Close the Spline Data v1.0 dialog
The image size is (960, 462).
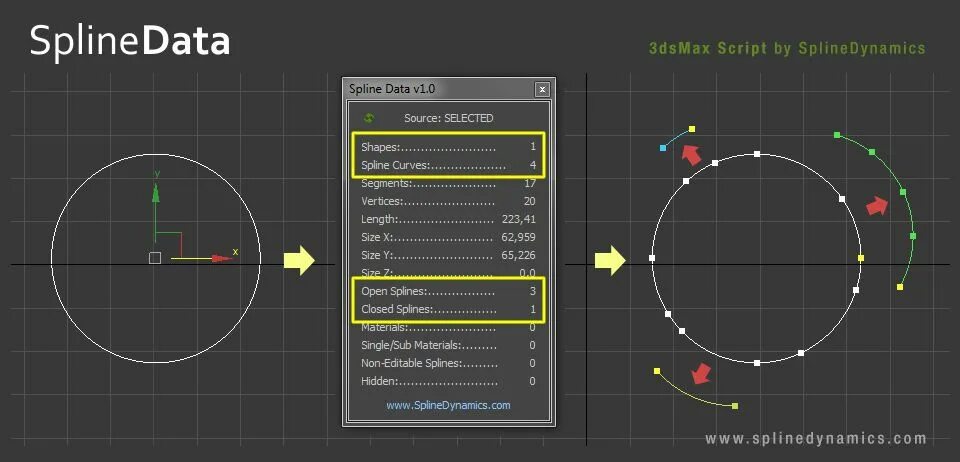click(x=542, y=89)
